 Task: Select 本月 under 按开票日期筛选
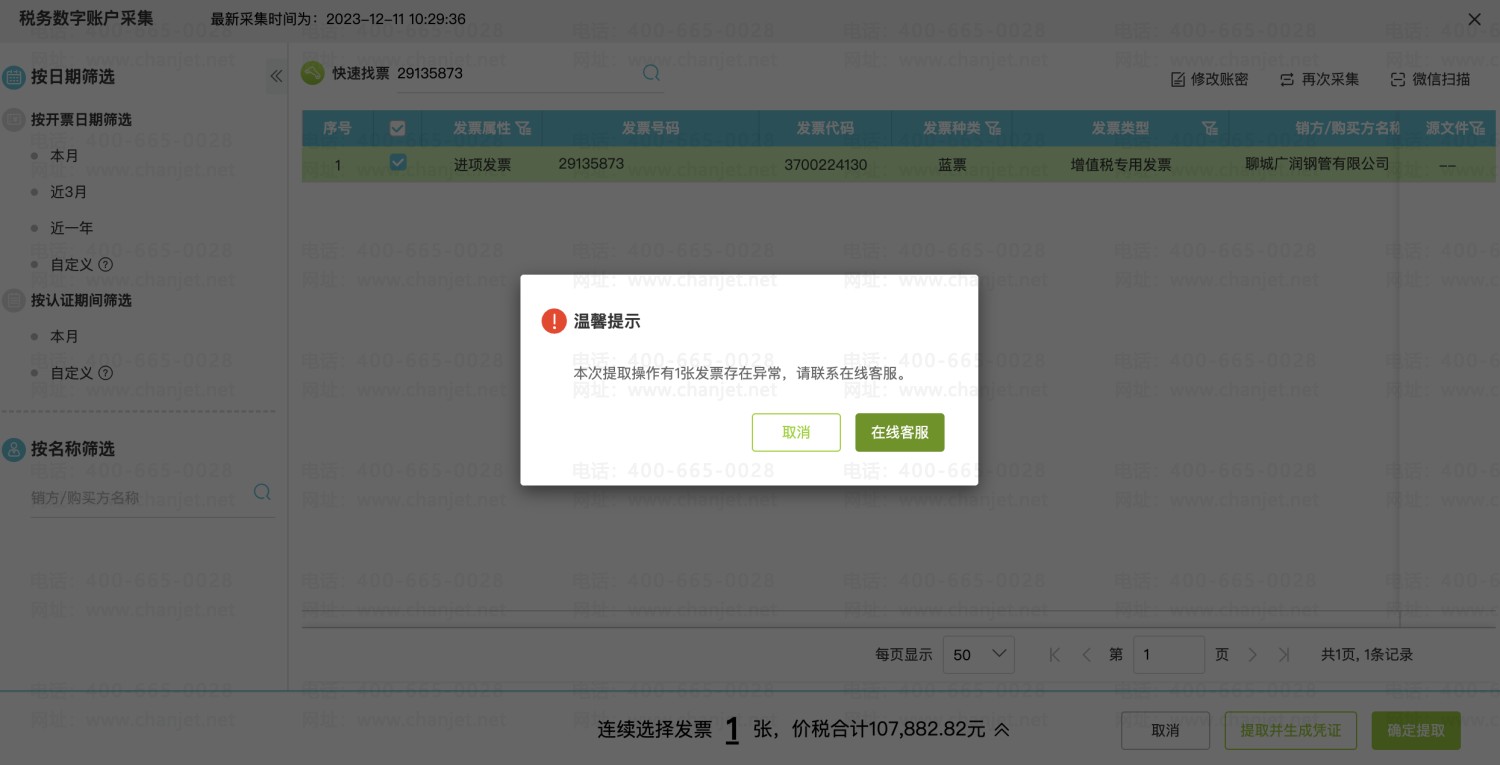(64, 156)
